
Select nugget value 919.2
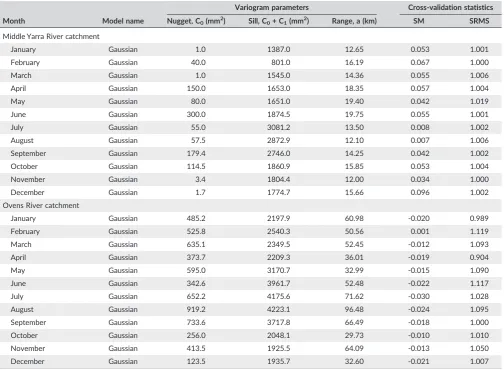[x=196, y=309]
